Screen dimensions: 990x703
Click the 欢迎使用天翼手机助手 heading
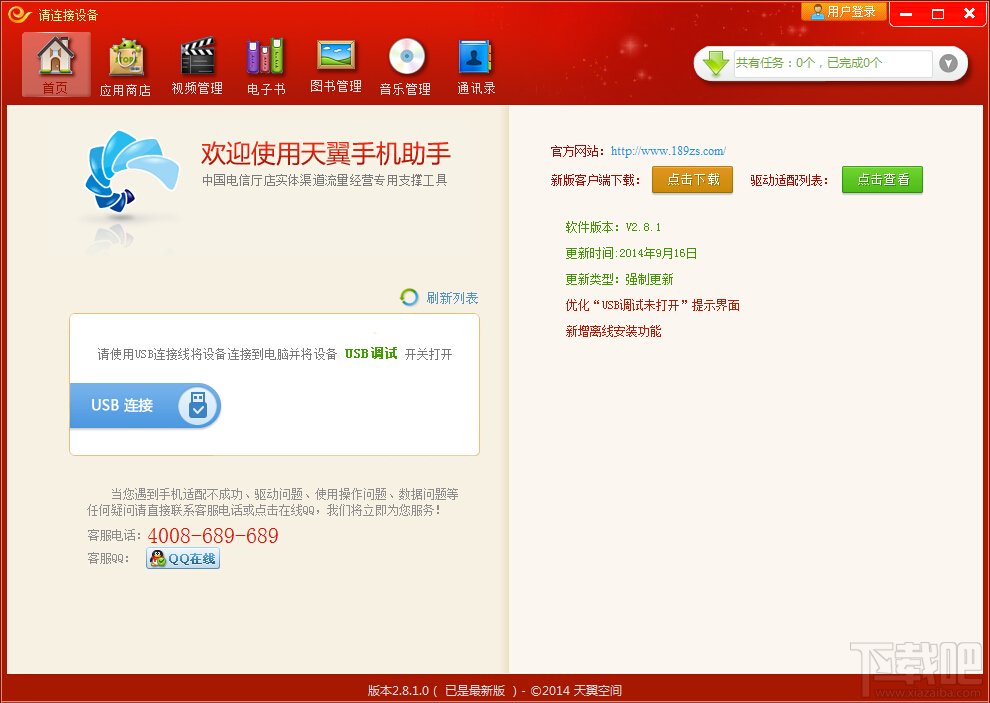[326, 153]
